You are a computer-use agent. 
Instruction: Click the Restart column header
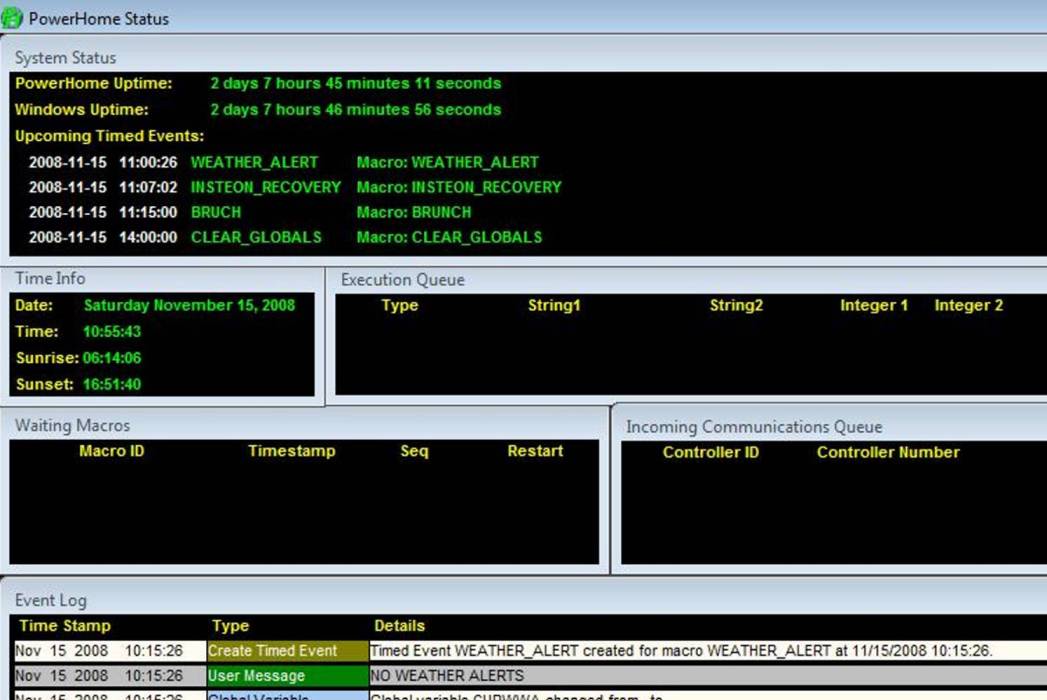tap(535, 452)
